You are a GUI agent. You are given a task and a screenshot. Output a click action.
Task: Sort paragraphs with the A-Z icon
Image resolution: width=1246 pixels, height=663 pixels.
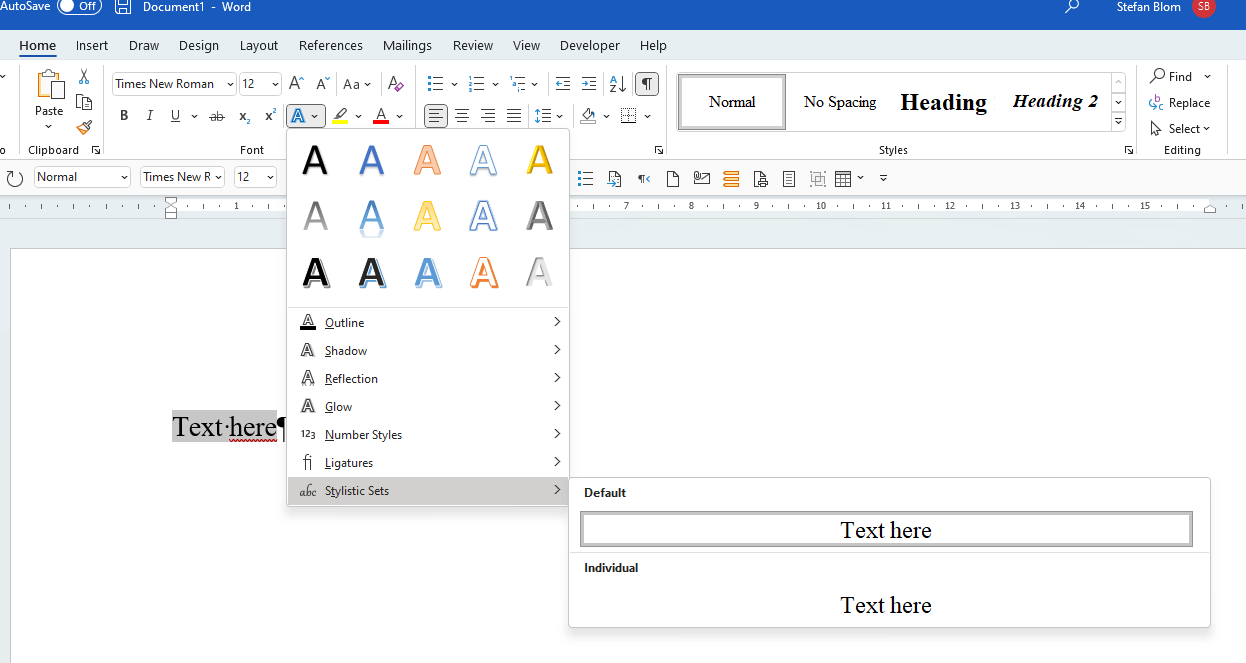[618, 84]
